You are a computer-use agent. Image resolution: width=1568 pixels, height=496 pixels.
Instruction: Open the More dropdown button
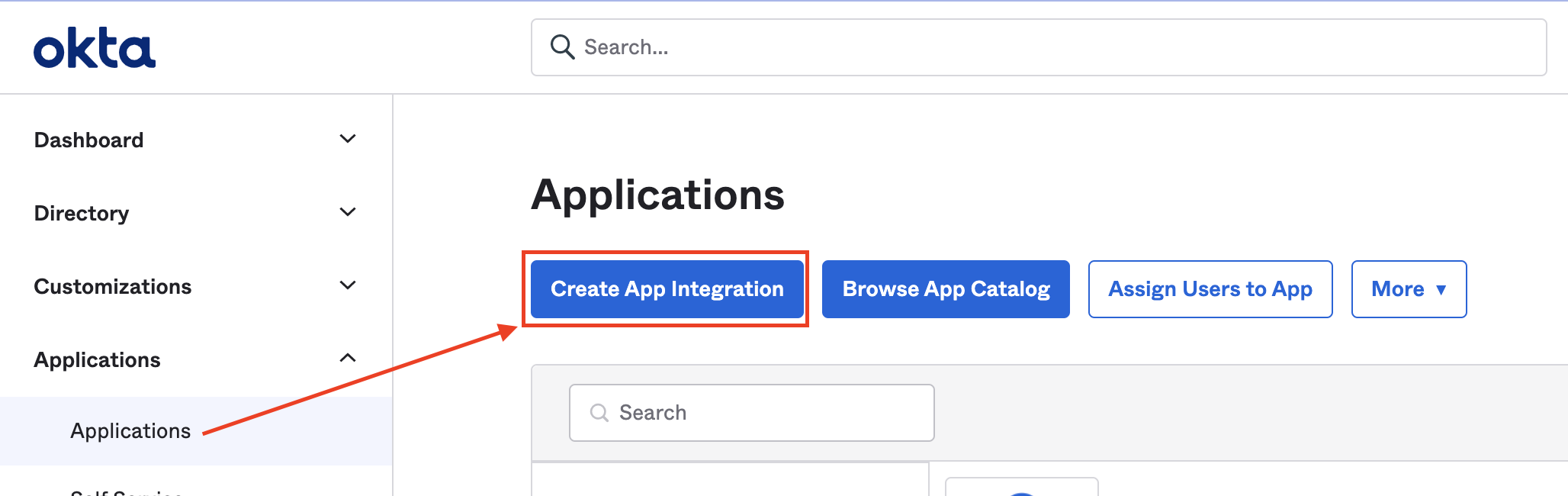(x=1409, y=289)
